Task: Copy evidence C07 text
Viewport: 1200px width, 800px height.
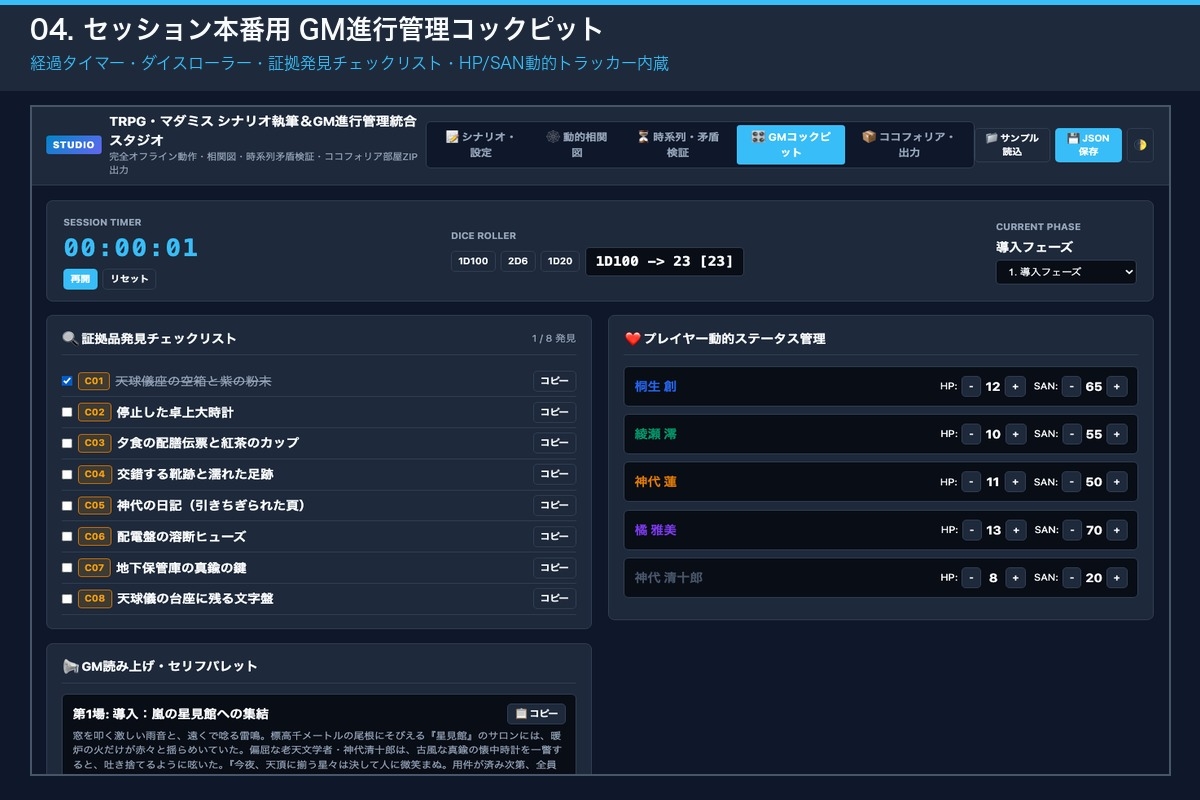Action: [x=554, y=568]
